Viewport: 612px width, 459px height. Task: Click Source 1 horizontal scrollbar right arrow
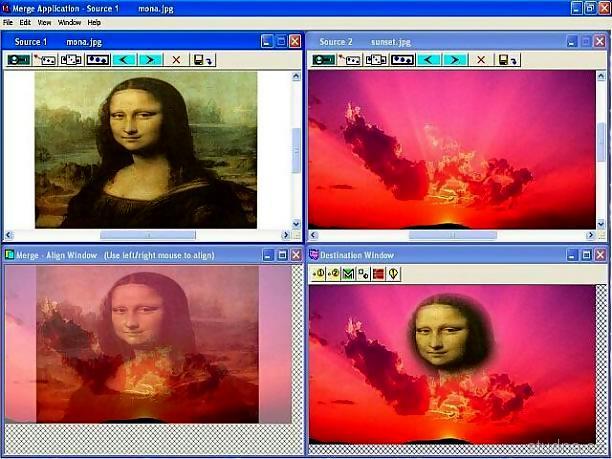point(286,235)
